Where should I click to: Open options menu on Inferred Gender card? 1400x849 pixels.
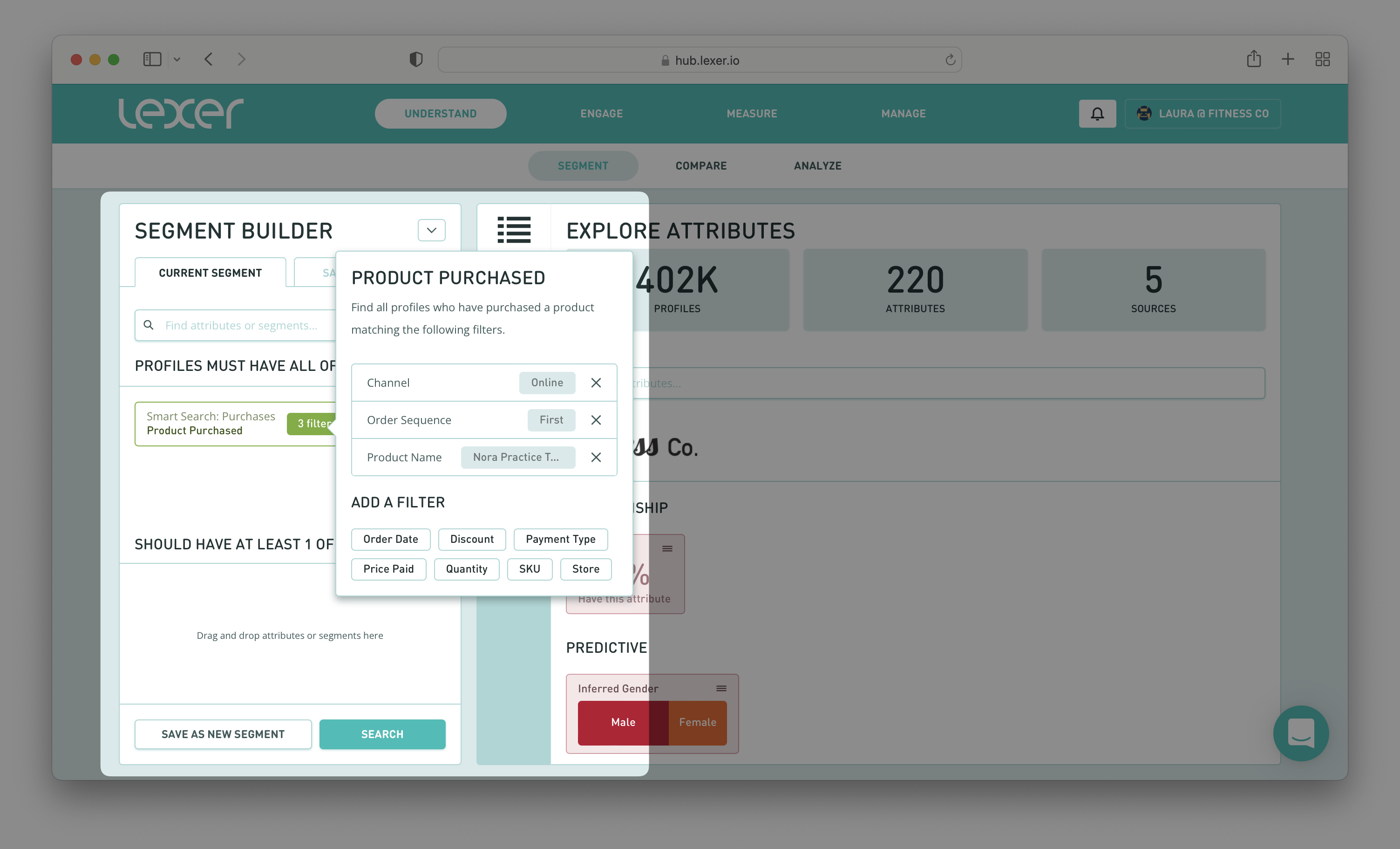coord(721,688)
